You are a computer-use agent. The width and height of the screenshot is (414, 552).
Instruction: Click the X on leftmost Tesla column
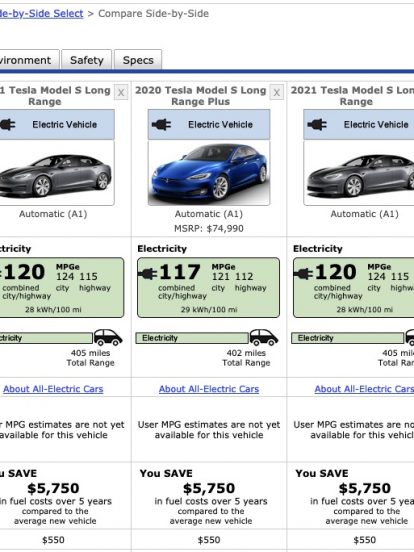(121, 93)
